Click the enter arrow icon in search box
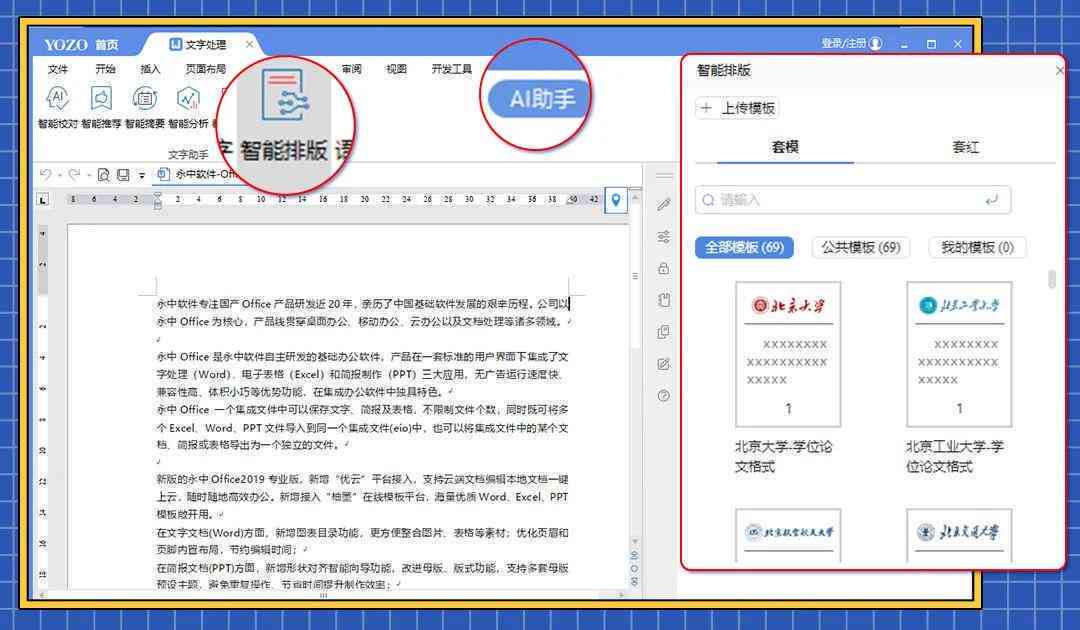 991,200
